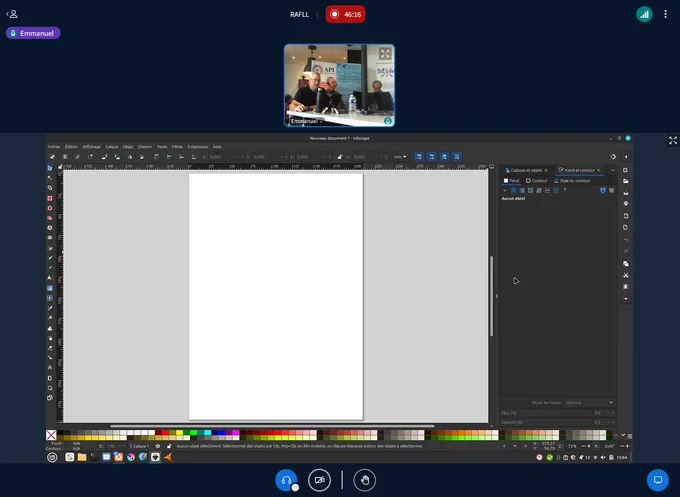Open the Mode de fondu Normal dropdown
680x497 pixels.
tap(589, 402)
